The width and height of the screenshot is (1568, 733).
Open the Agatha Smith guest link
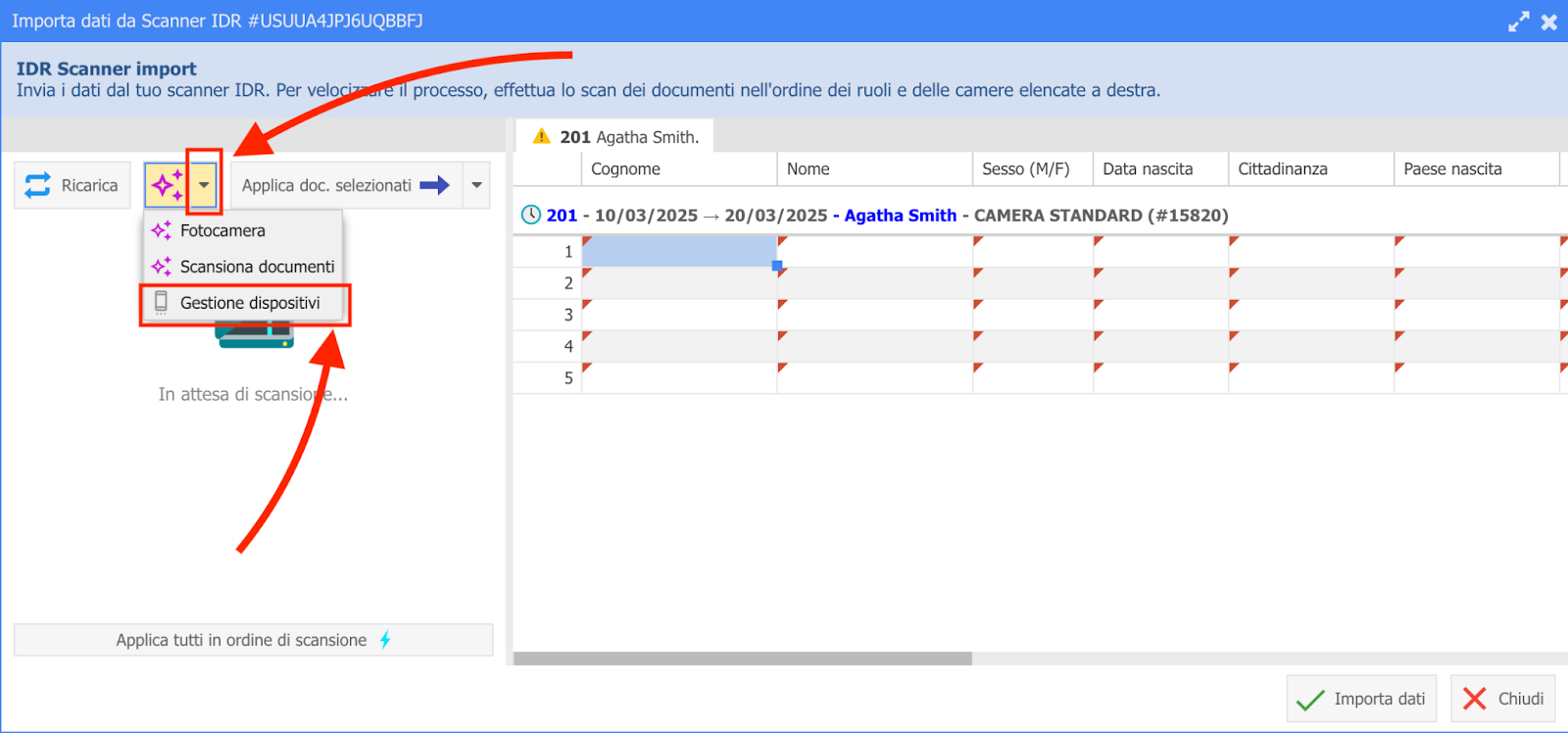pyautogui.click(x=900, y=216)
